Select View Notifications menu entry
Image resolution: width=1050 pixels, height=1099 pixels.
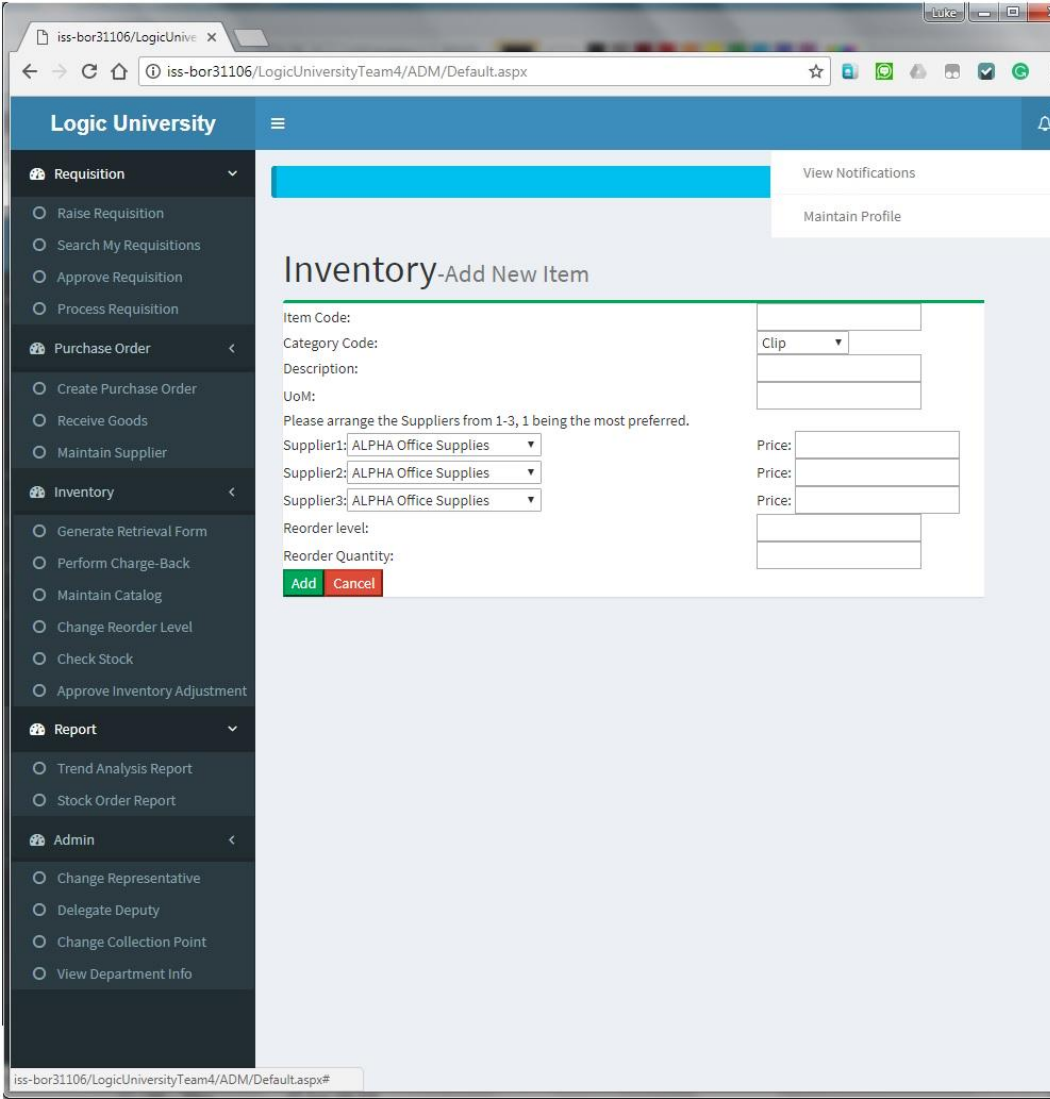859,173
